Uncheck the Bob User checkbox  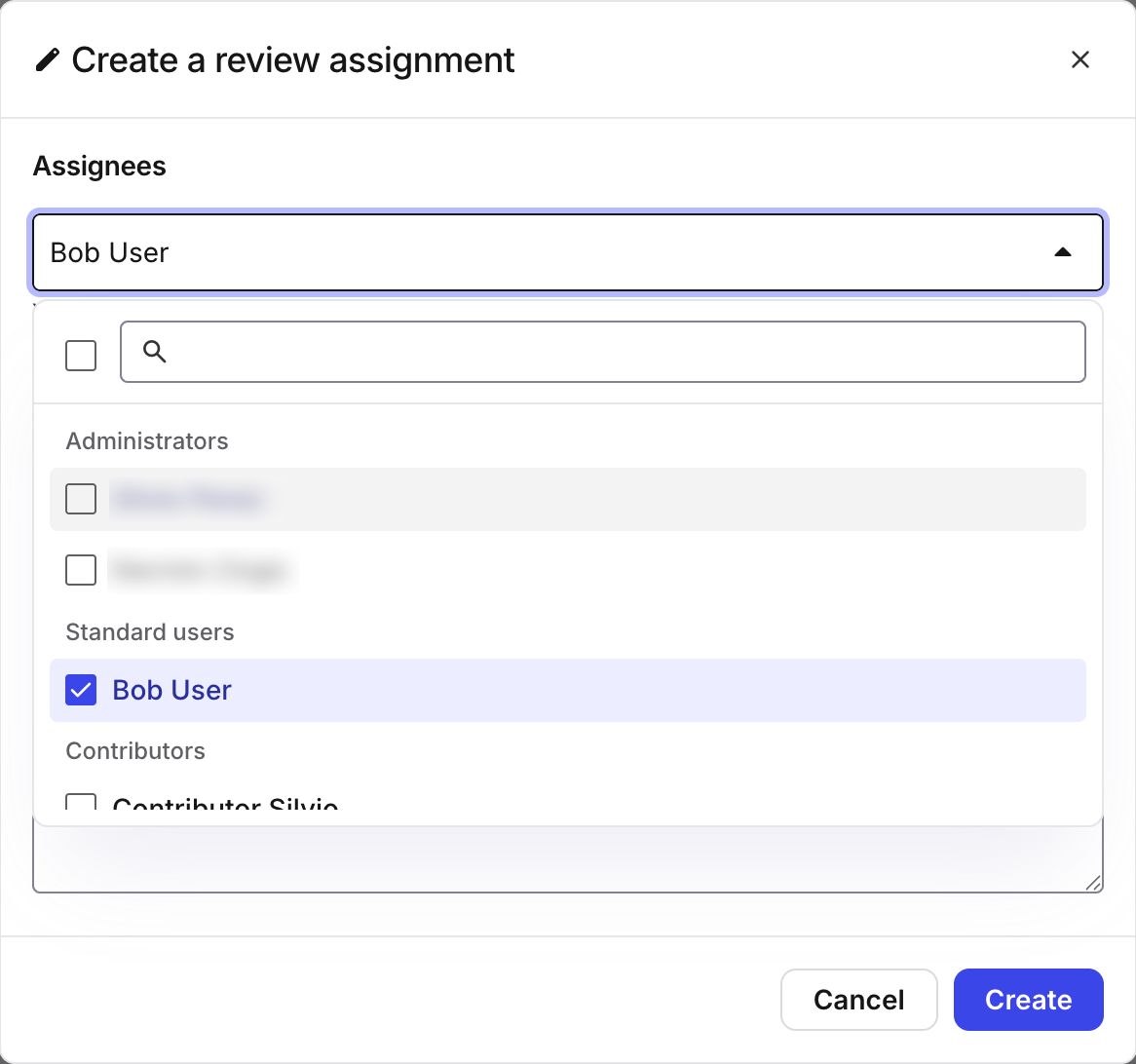pyautogui.click(x=81, y=690)
